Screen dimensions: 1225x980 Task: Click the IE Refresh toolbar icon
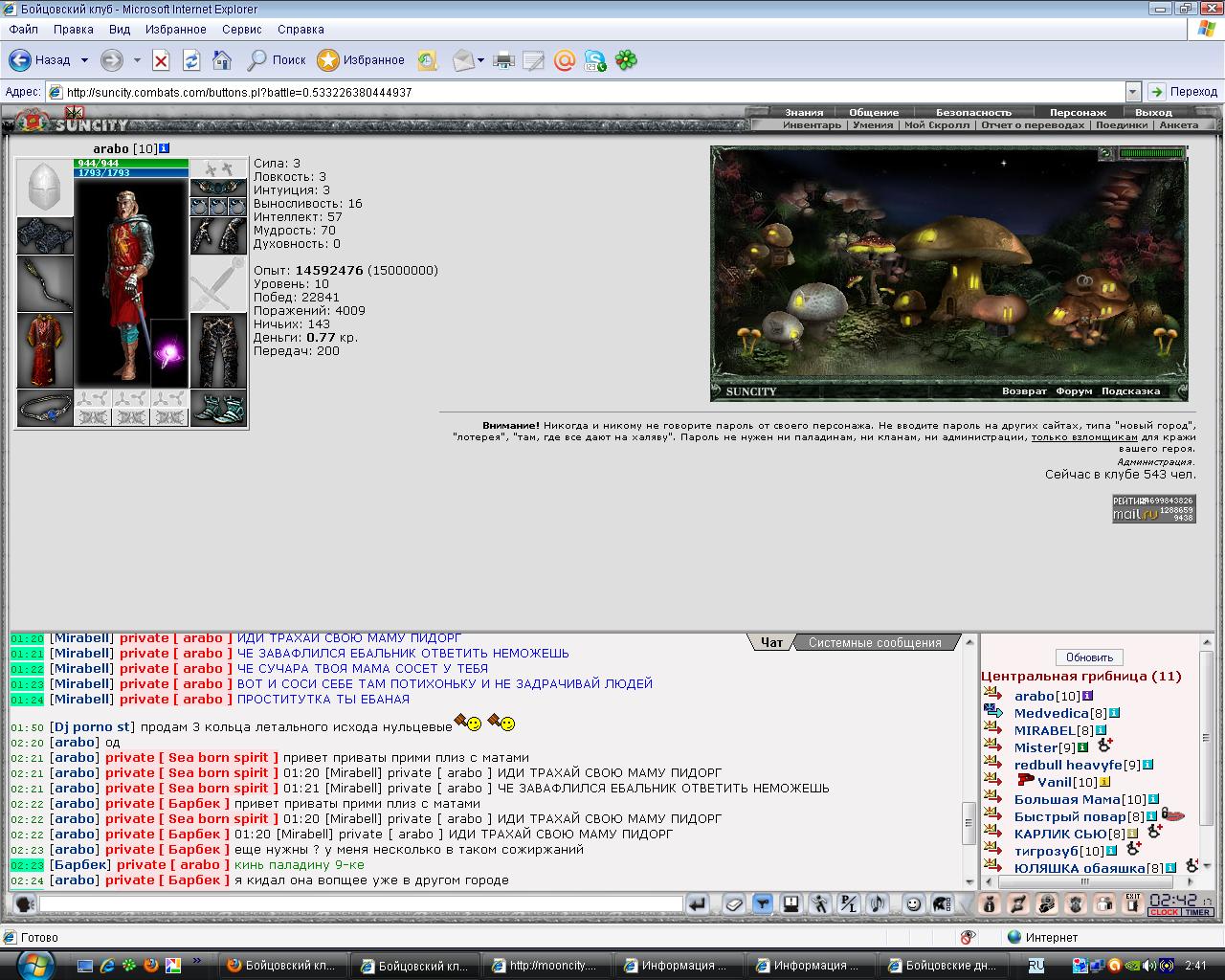[191, 60]
